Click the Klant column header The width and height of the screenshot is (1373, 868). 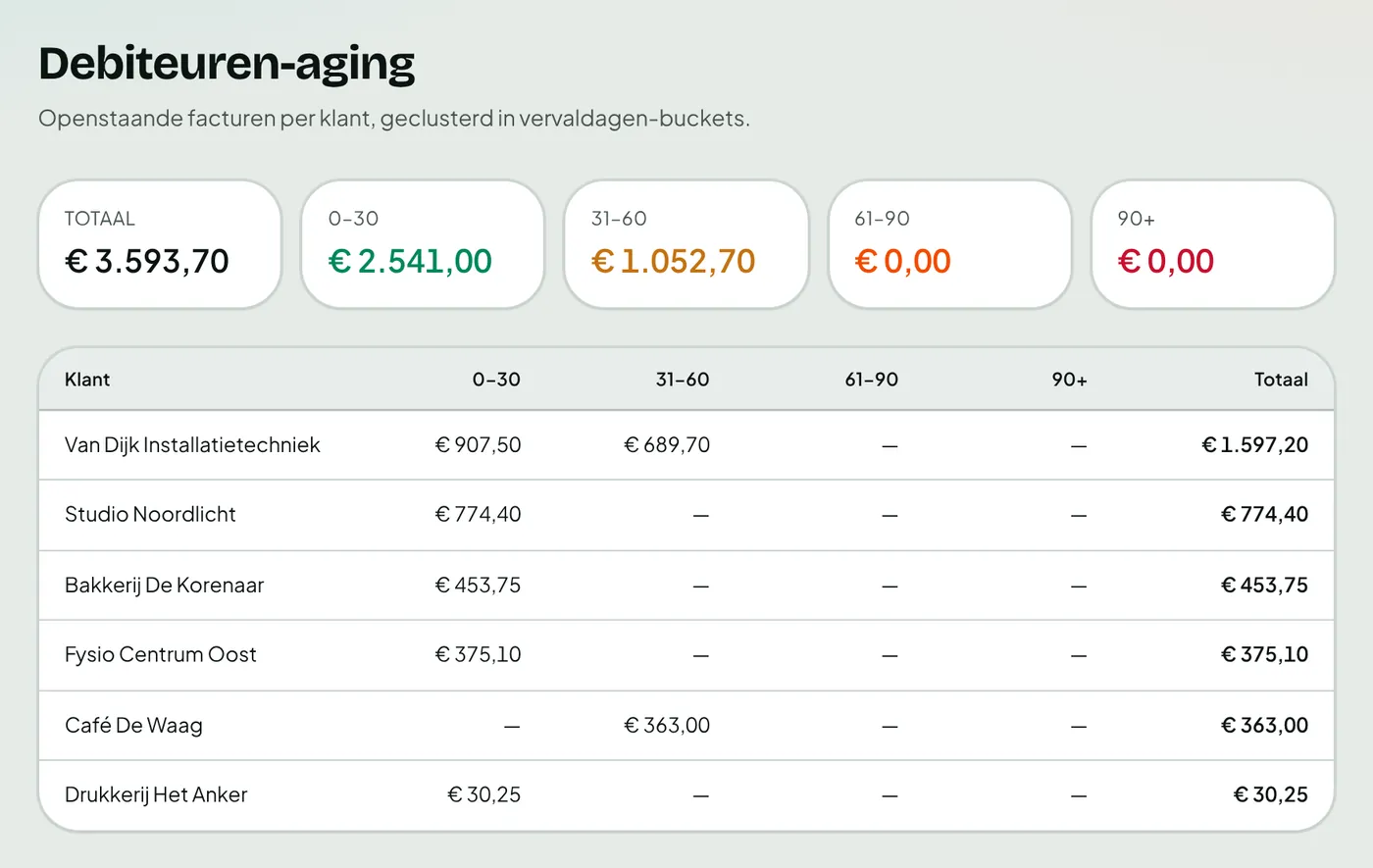87,380
